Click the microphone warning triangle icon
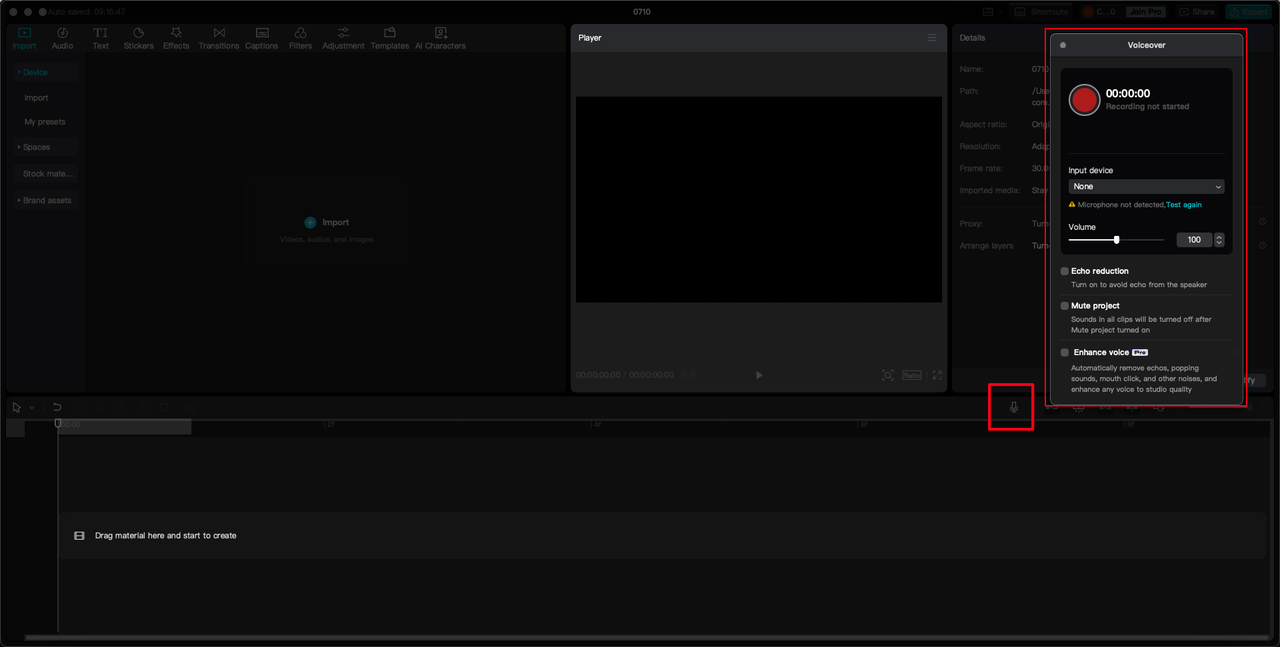This screenshot has height=647, width=1280. point(1072,205)
